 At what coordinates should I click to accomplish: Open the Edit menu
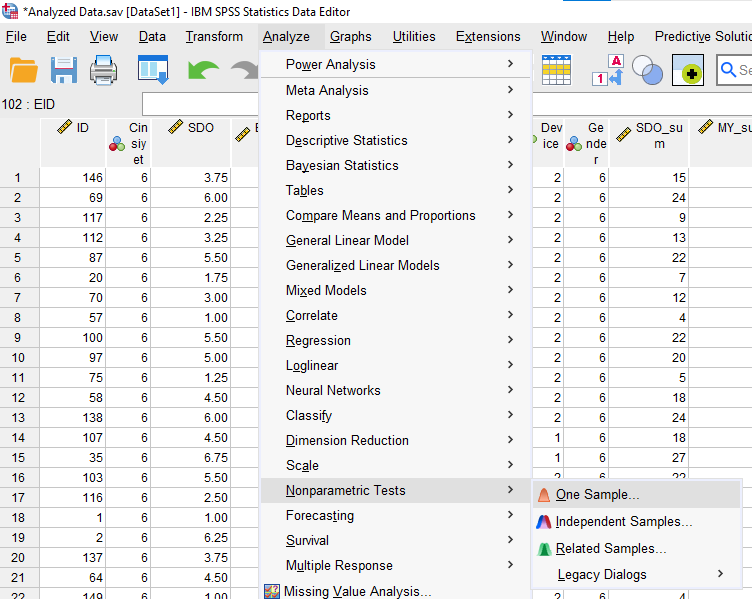[58, 36]
